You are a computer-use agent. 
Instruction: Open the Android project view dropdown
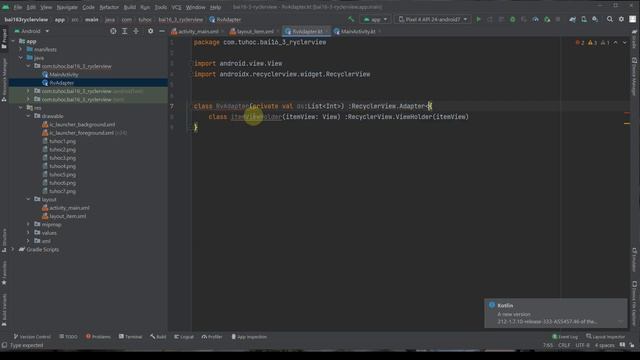tap(31, 31)
